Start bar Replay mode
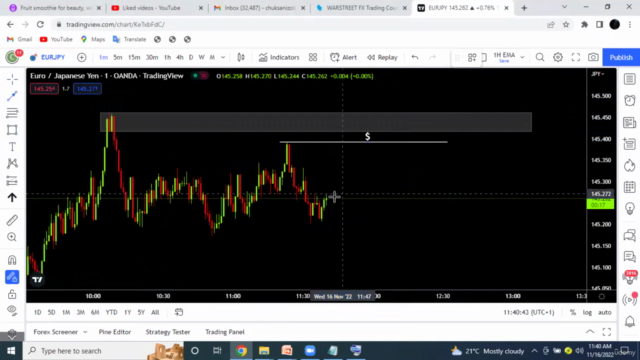Viewport: 640px width, 360px height. click(382, 58)
